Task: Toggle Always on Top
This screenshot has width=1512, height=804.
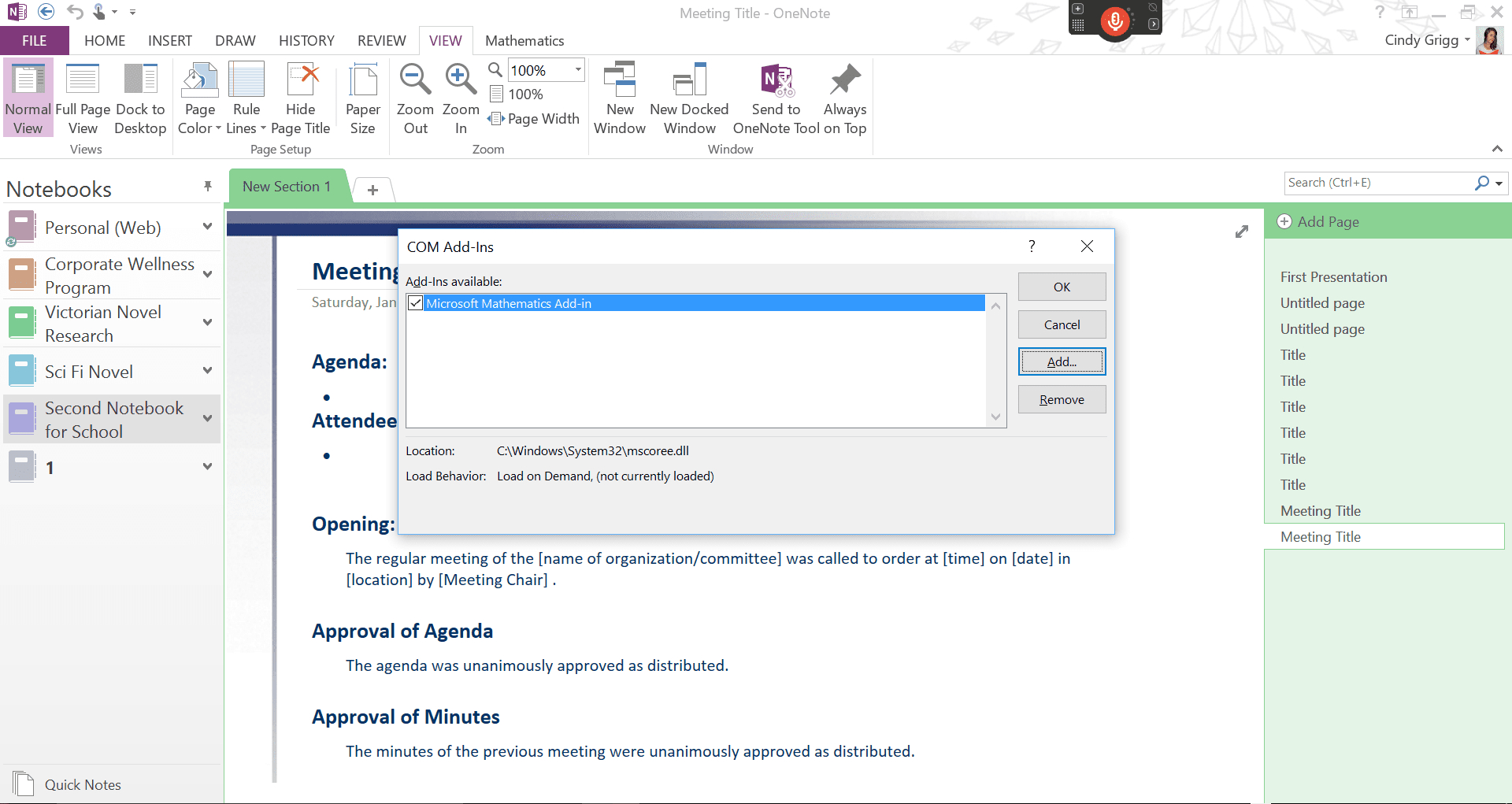Action: 845,98
